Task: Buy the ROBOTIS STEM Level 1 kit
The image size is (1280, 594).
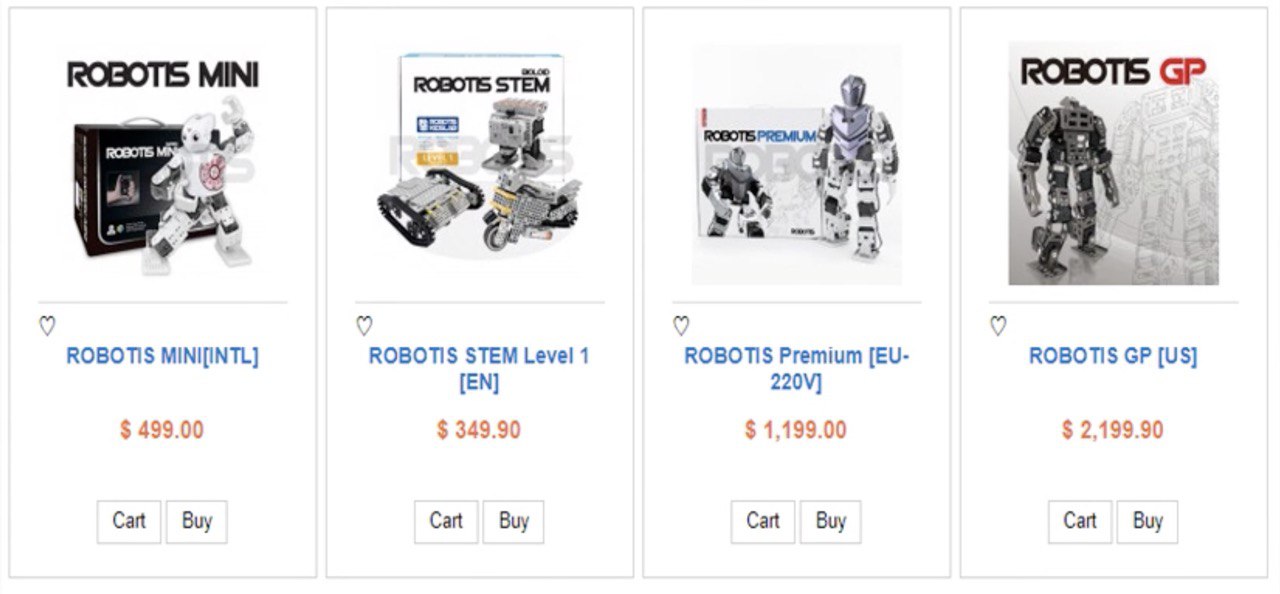Action: (x=514, y=521)
